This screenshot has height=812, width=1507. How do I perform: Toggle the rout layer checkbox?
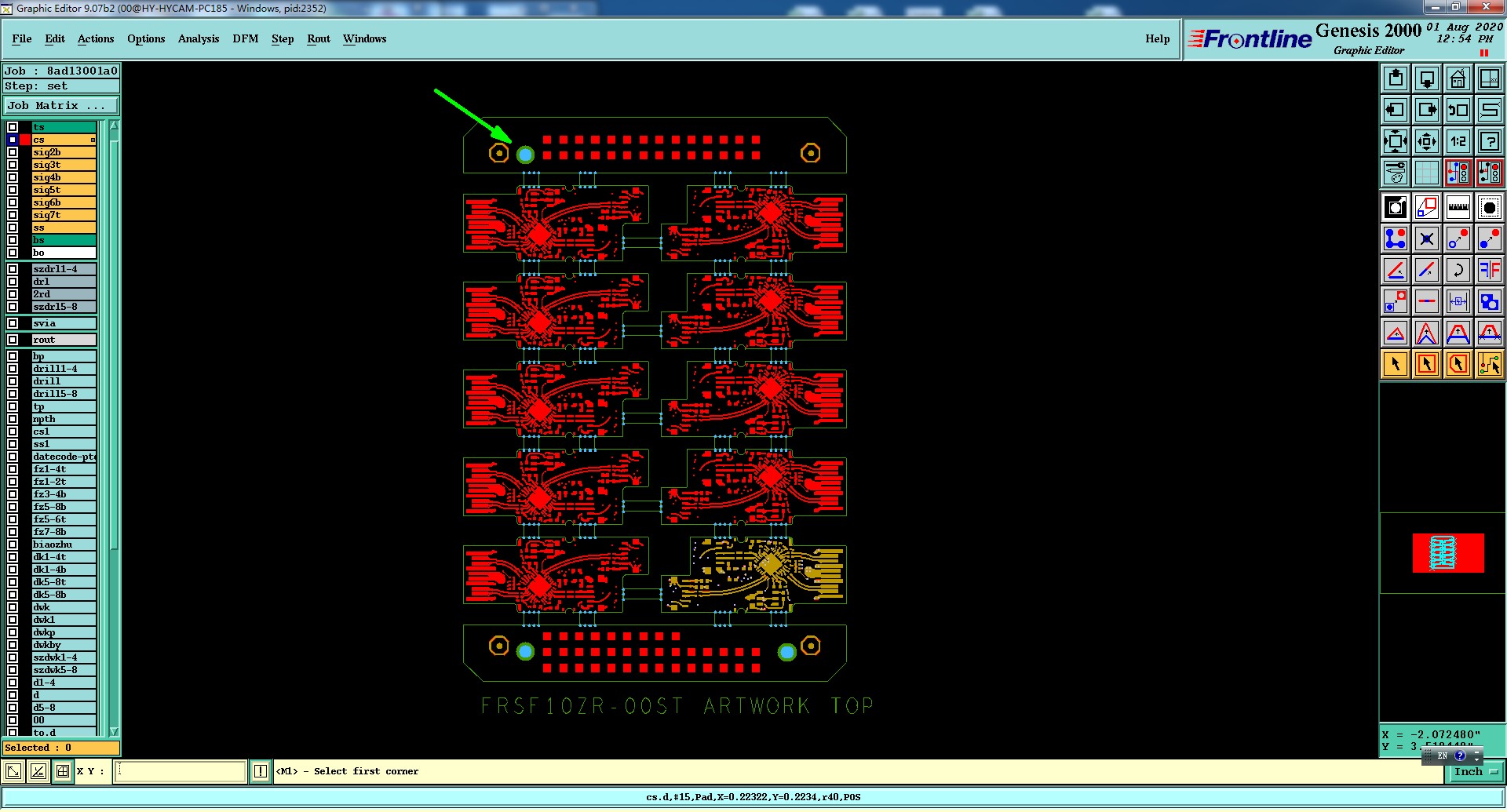13,340
